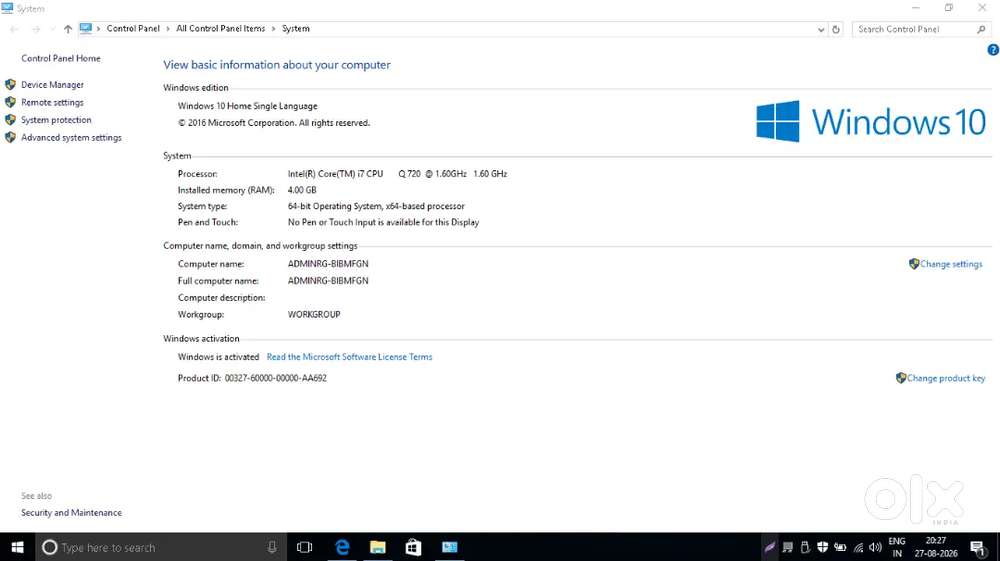Image resolution: width=1000 pixels, height=561 pixels.
Task: Click Change settings for computer name
Action: pos(951,264)
